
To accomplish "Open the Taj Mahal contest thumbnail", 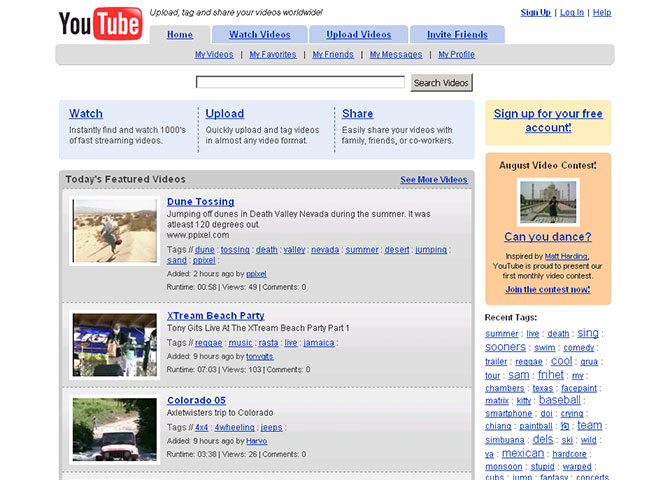I will click(x=548, y=202).
